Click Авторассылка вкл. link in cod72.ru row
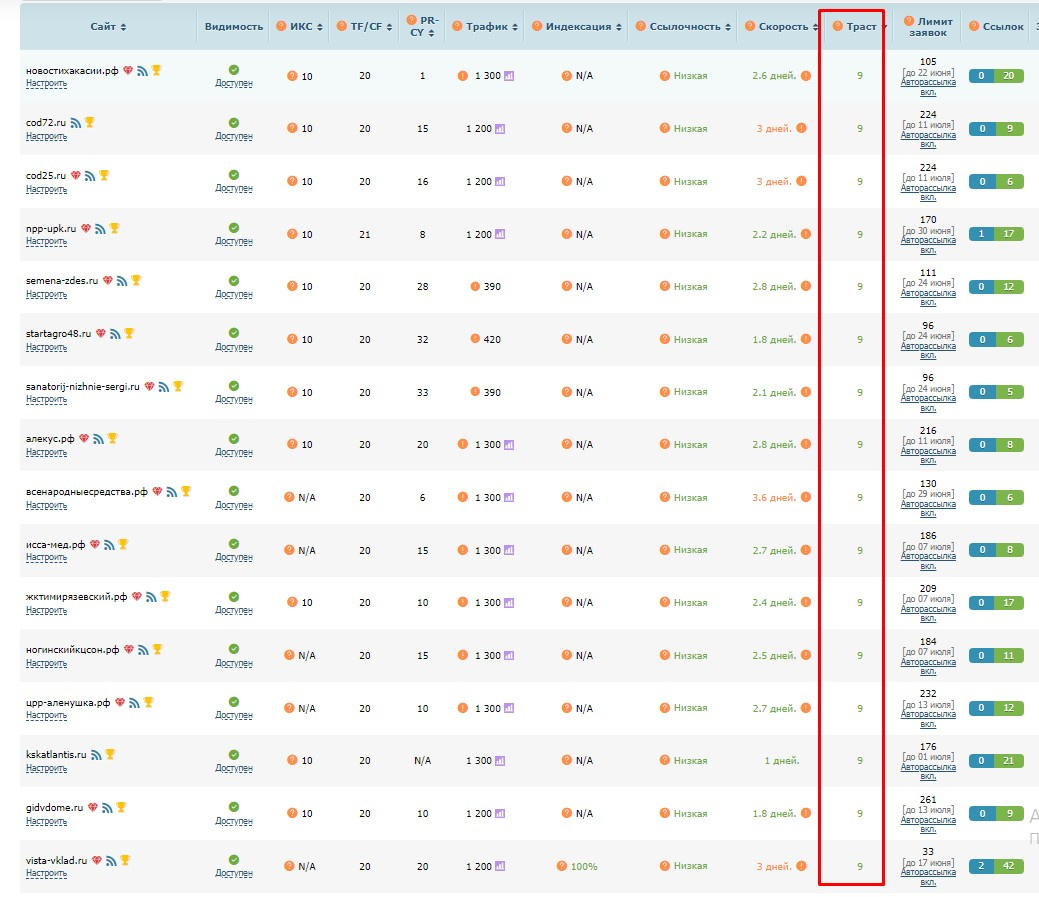Screen dimensions: 1039x897 coord(928,139)
